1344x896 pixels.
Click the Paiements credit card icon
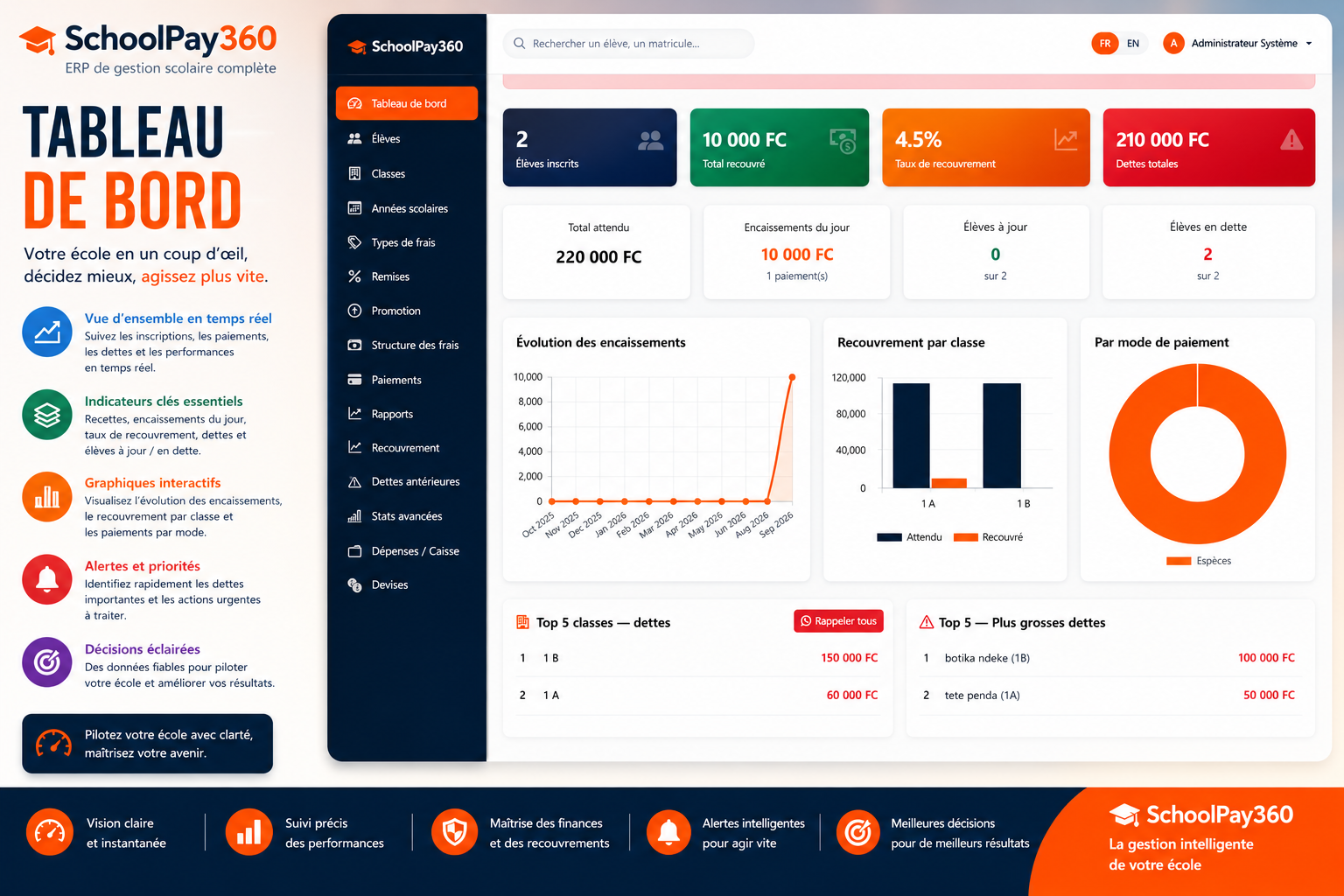click(x=354, y=380)
